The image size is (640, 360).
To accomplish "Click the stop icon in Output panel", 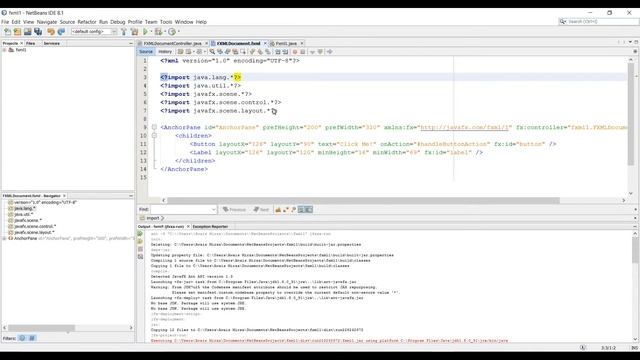I will pos(140,249).
